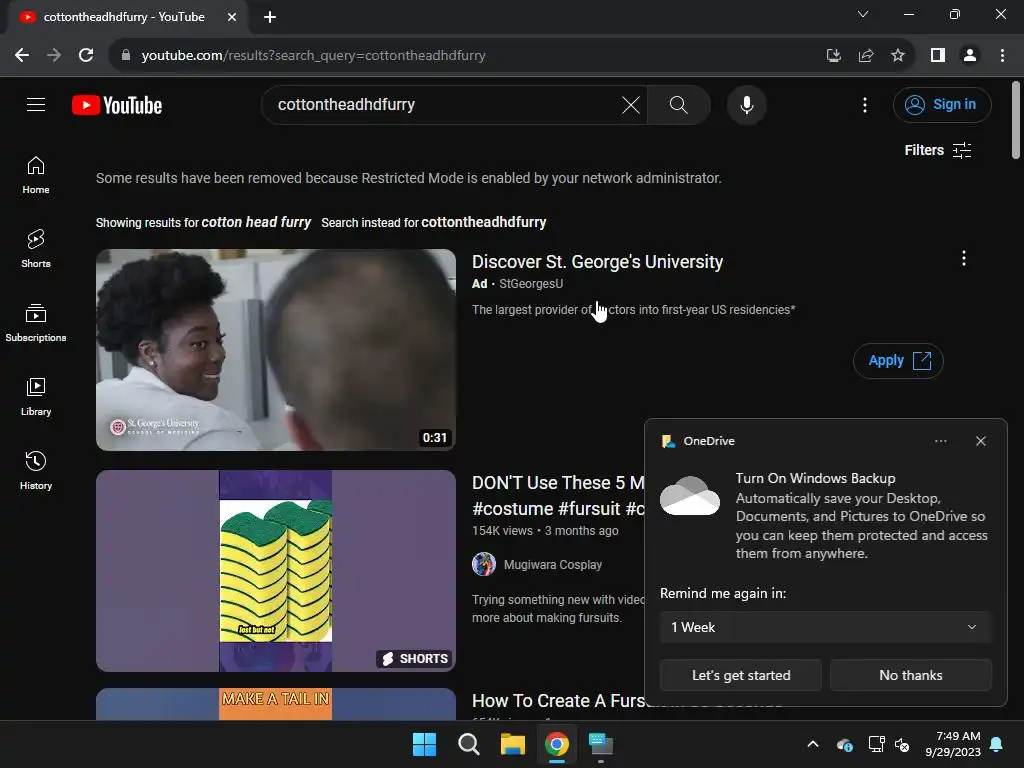Click Let's get started in OneDrive

[741, 675]
